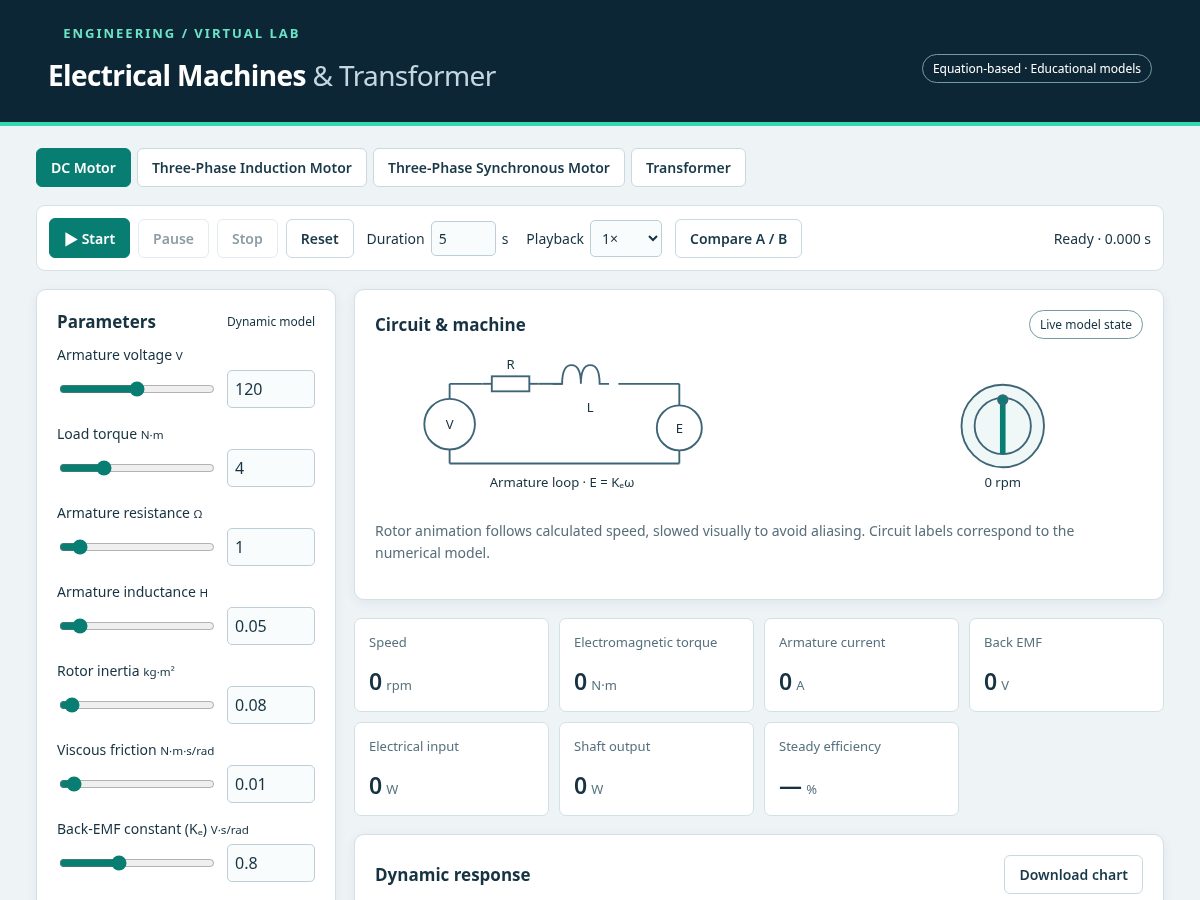
Task: Click the Load torque value field
Action: pyautogui.click(x=271, y=468)
